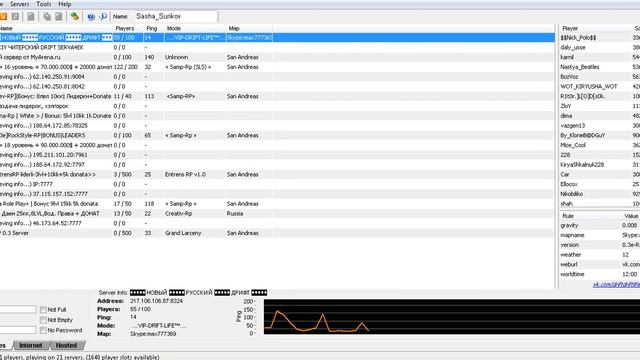
Task: Select player daly_usse in player list
Action: [x=600, y=47]
